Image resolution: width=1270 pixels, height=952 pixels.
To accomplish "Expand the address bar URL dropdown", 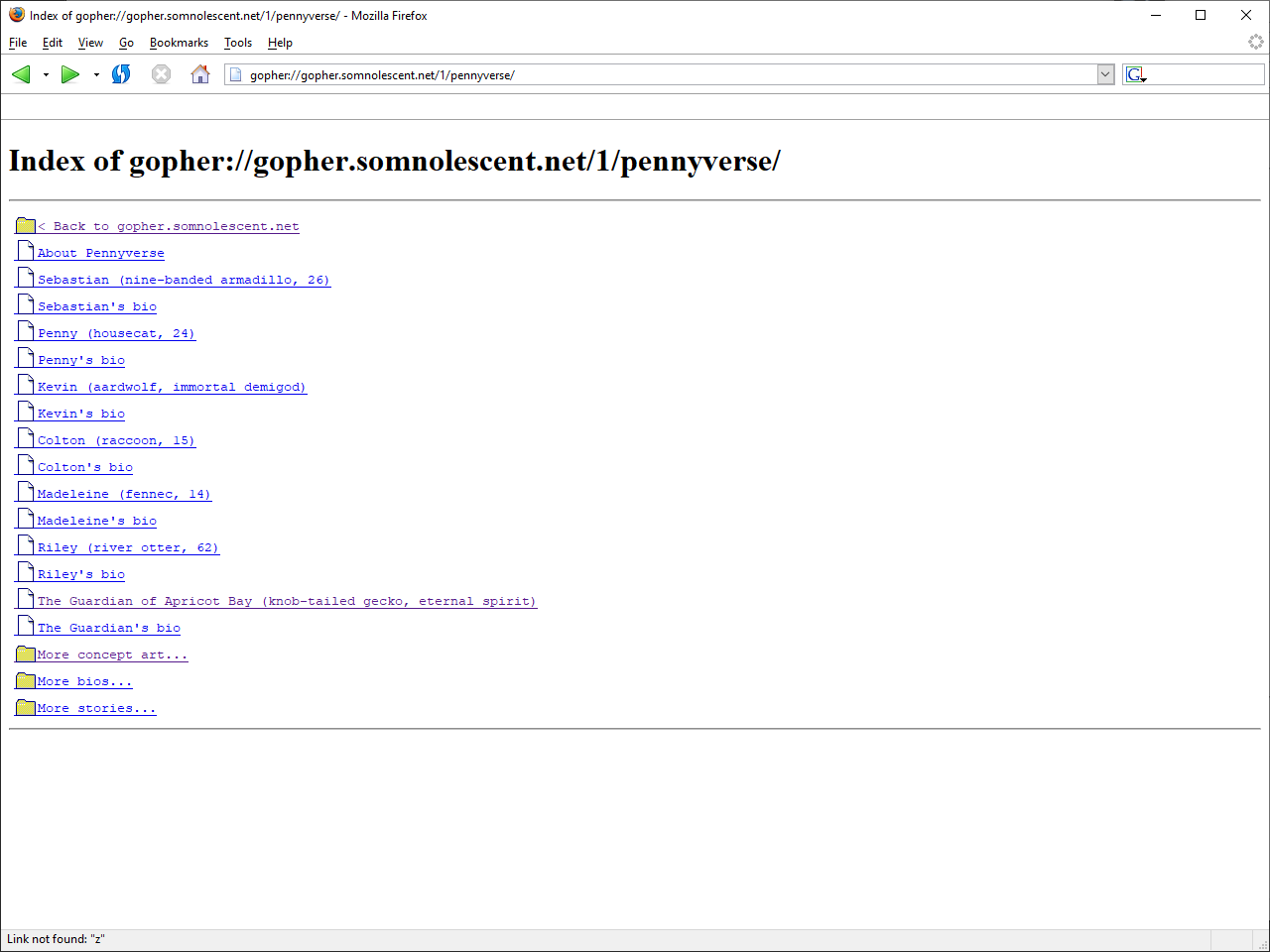I will point(1105,74).
